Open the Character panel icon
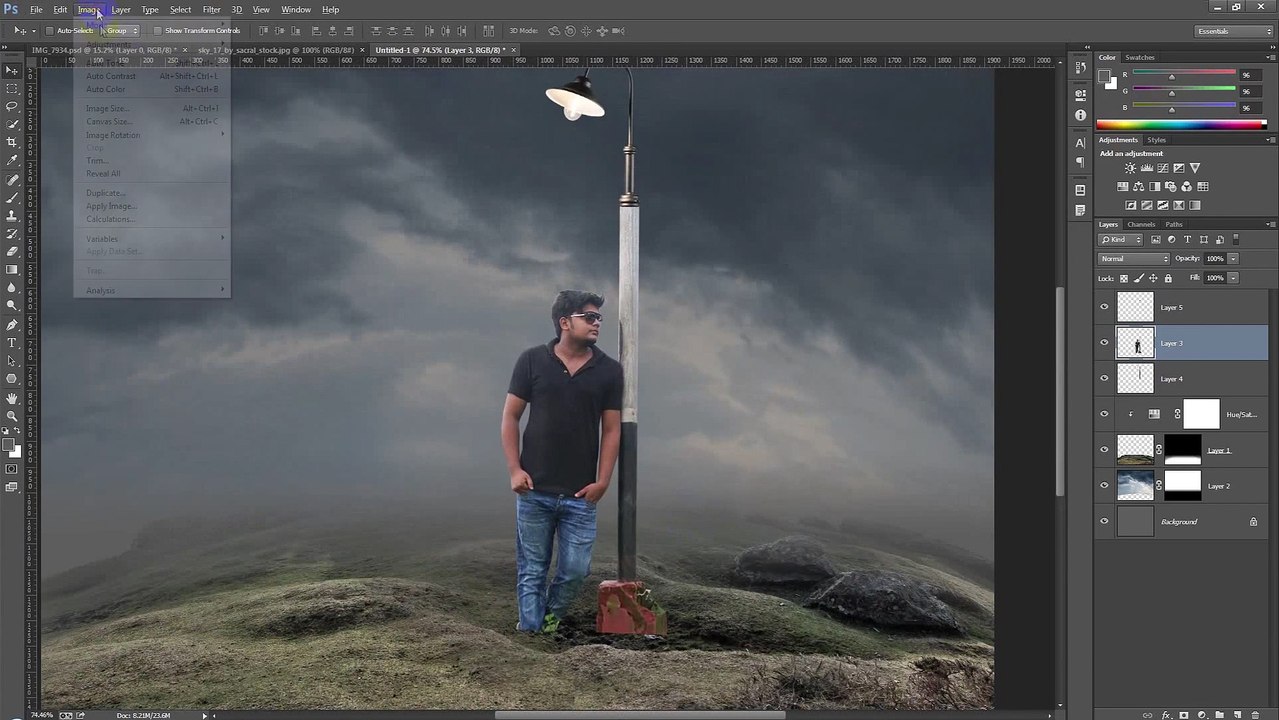 click(1080, 143)
